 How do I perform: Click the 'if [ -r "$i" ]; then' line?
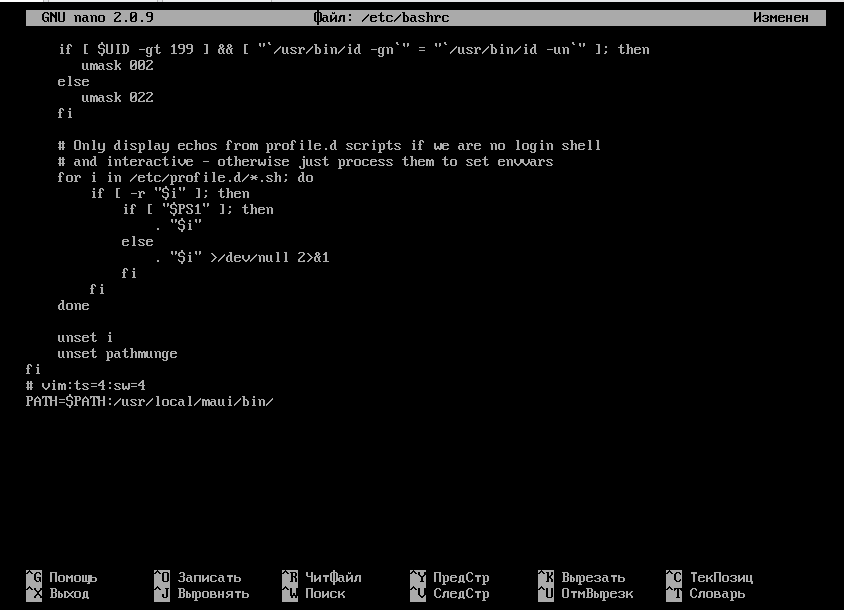coord(170,193)
